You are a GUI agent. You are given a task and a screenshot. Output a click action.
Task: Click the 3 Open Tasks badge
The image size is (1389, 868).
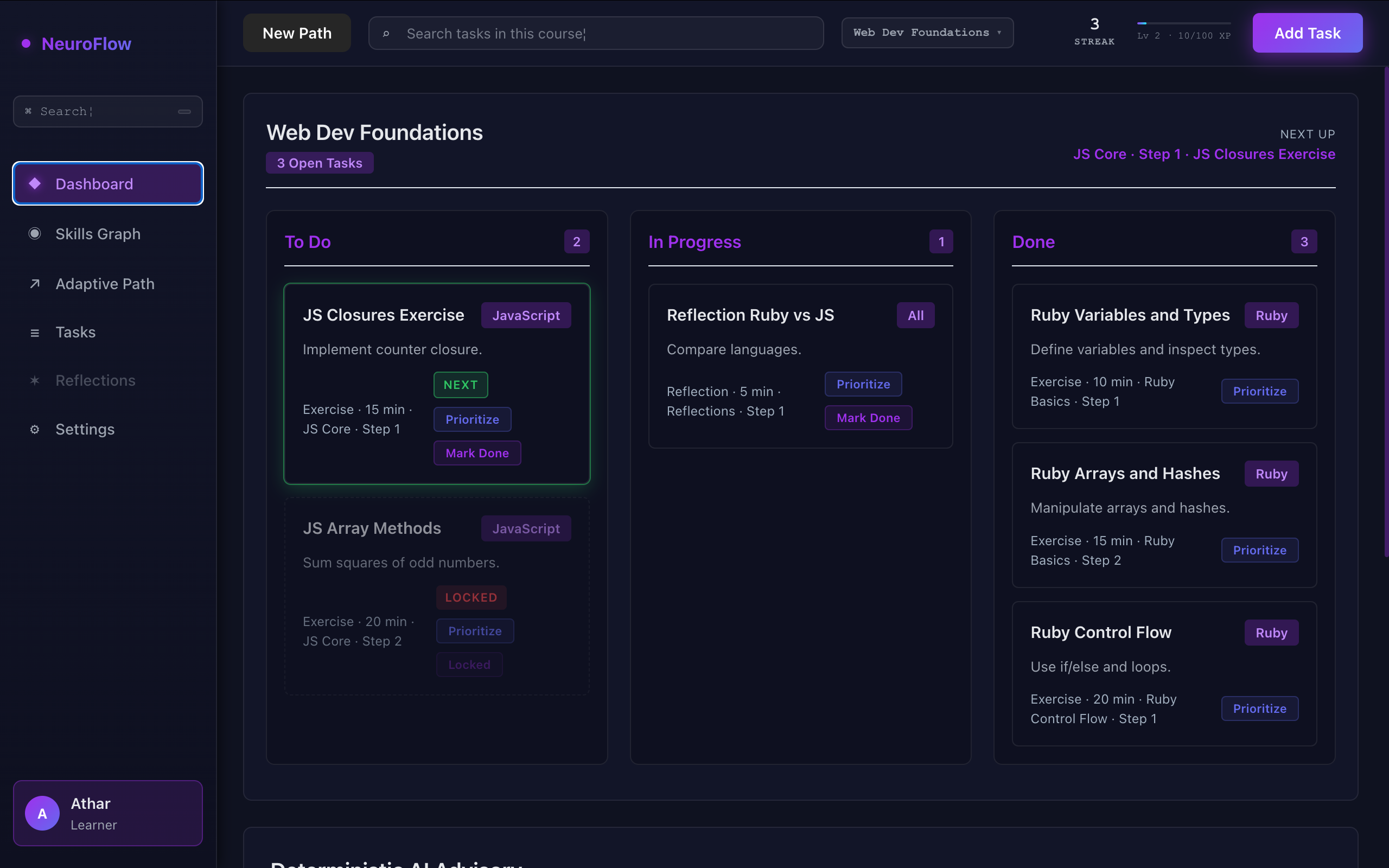320,163
